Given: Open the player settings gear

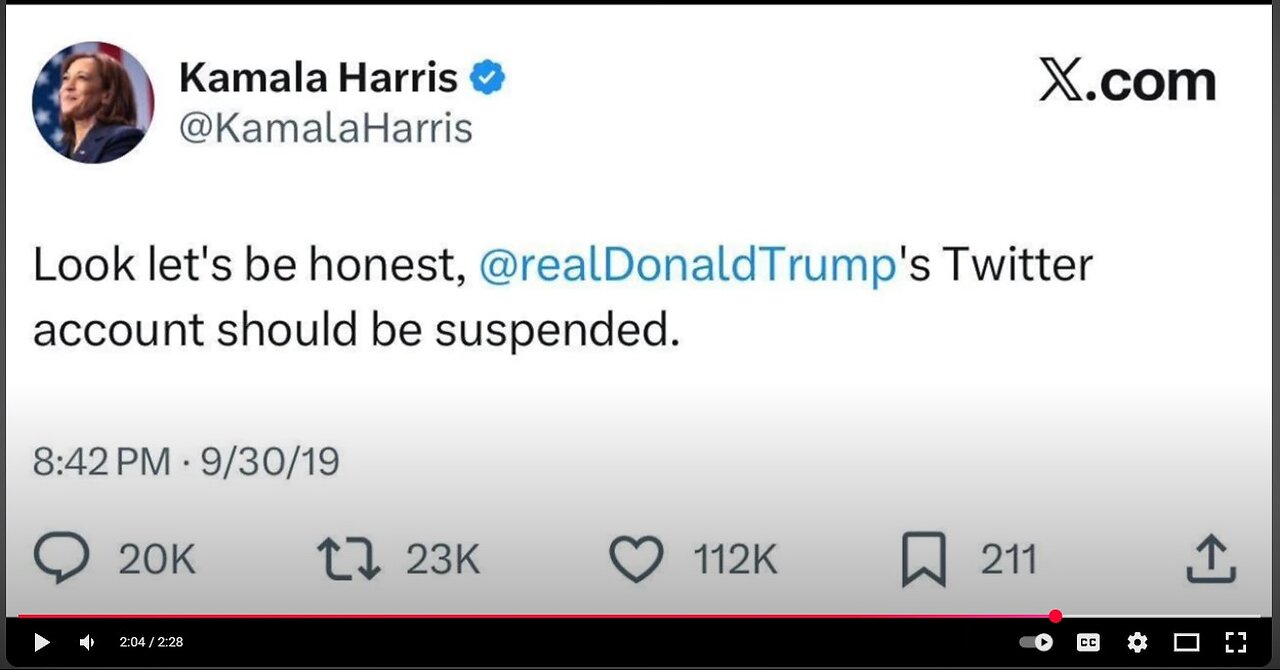Looking at the screenshot, I should tap(1137, 642).
